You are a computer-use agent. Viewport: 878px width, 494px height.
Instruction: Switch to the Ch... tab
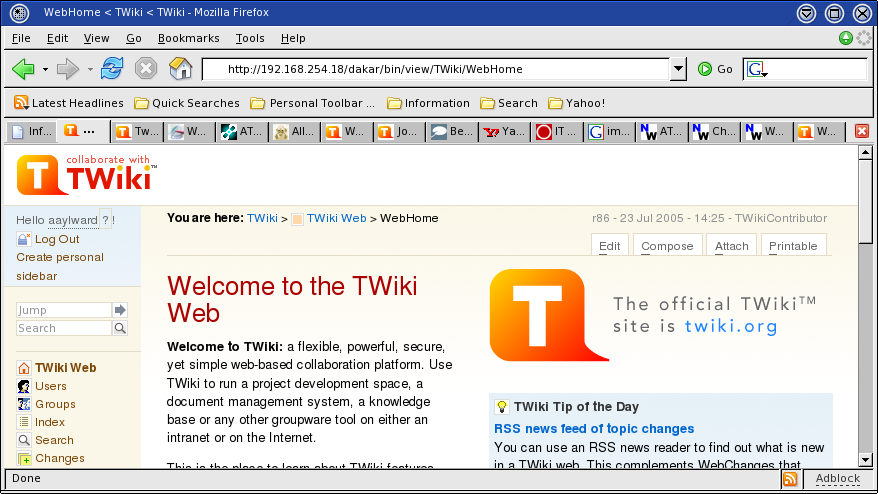pos(714,132)
